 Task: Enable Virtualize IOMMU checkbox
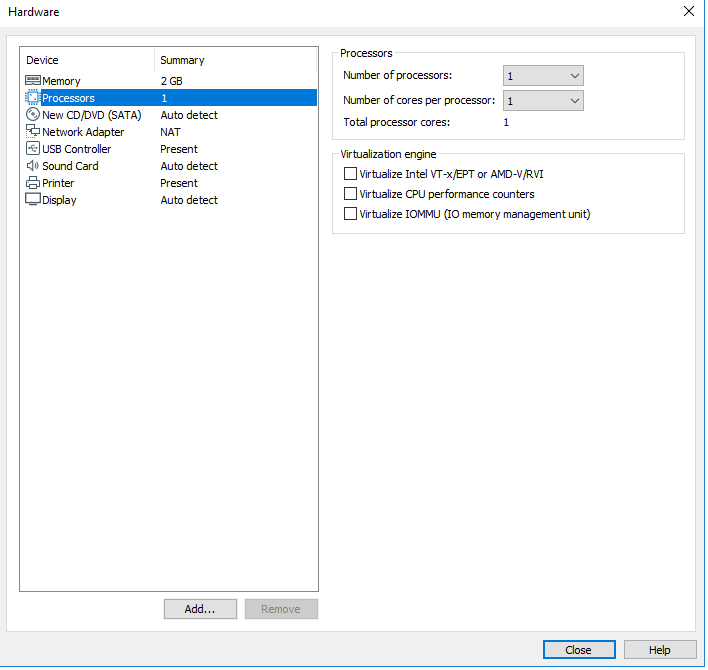pyautogui.click(x=350, y=214)
